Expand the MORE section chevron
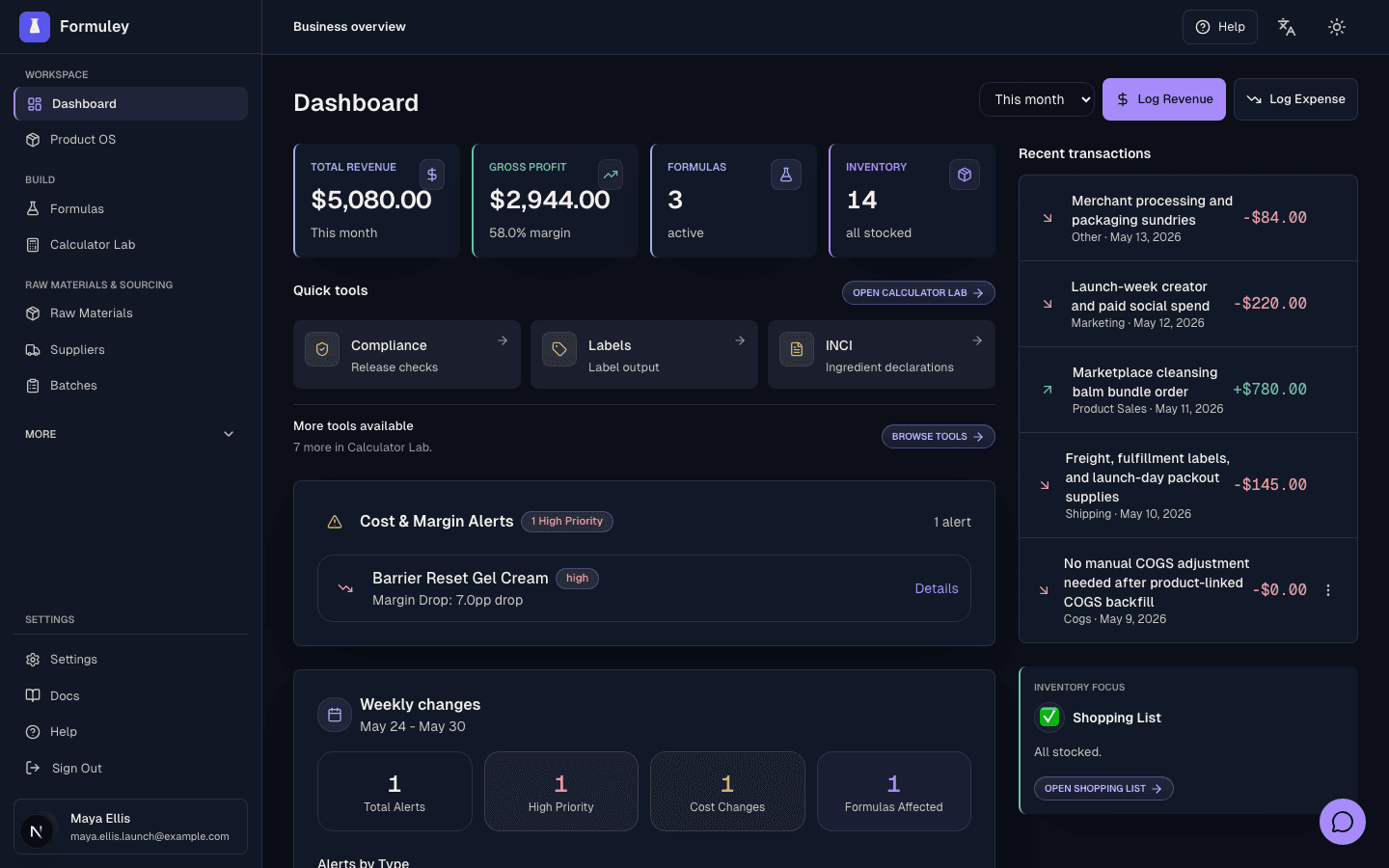The height and width of the screenshot is (868, 1389). 229,434
